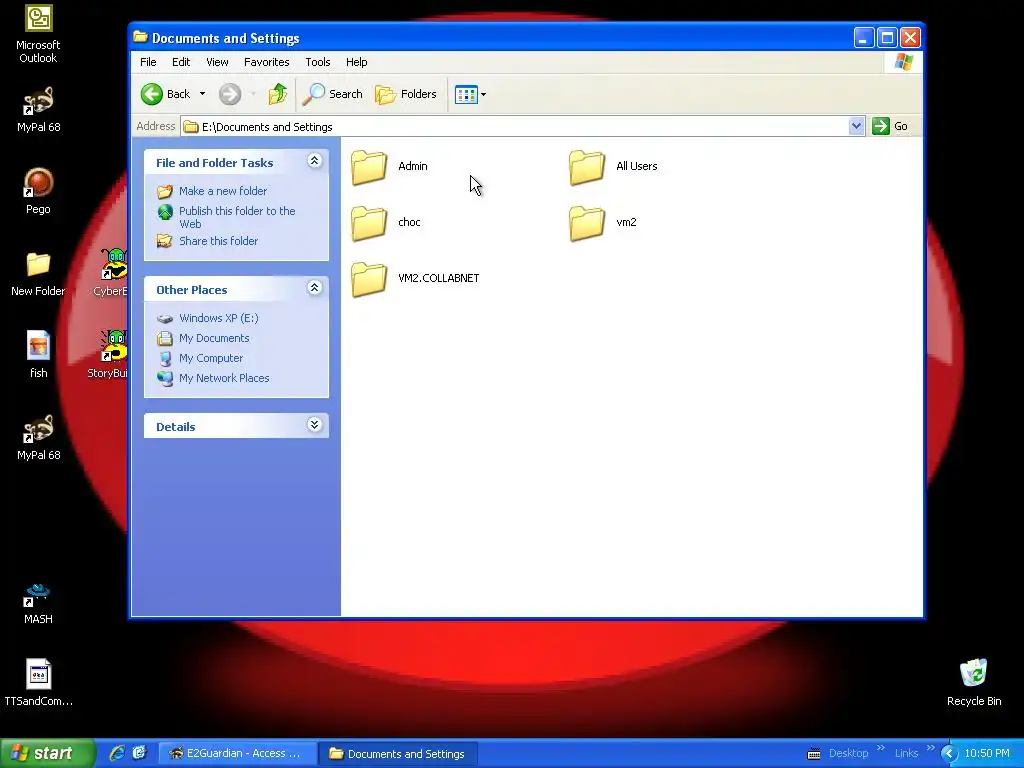Select the top MyPal 68 desktop shortcut

click(39, 110)
